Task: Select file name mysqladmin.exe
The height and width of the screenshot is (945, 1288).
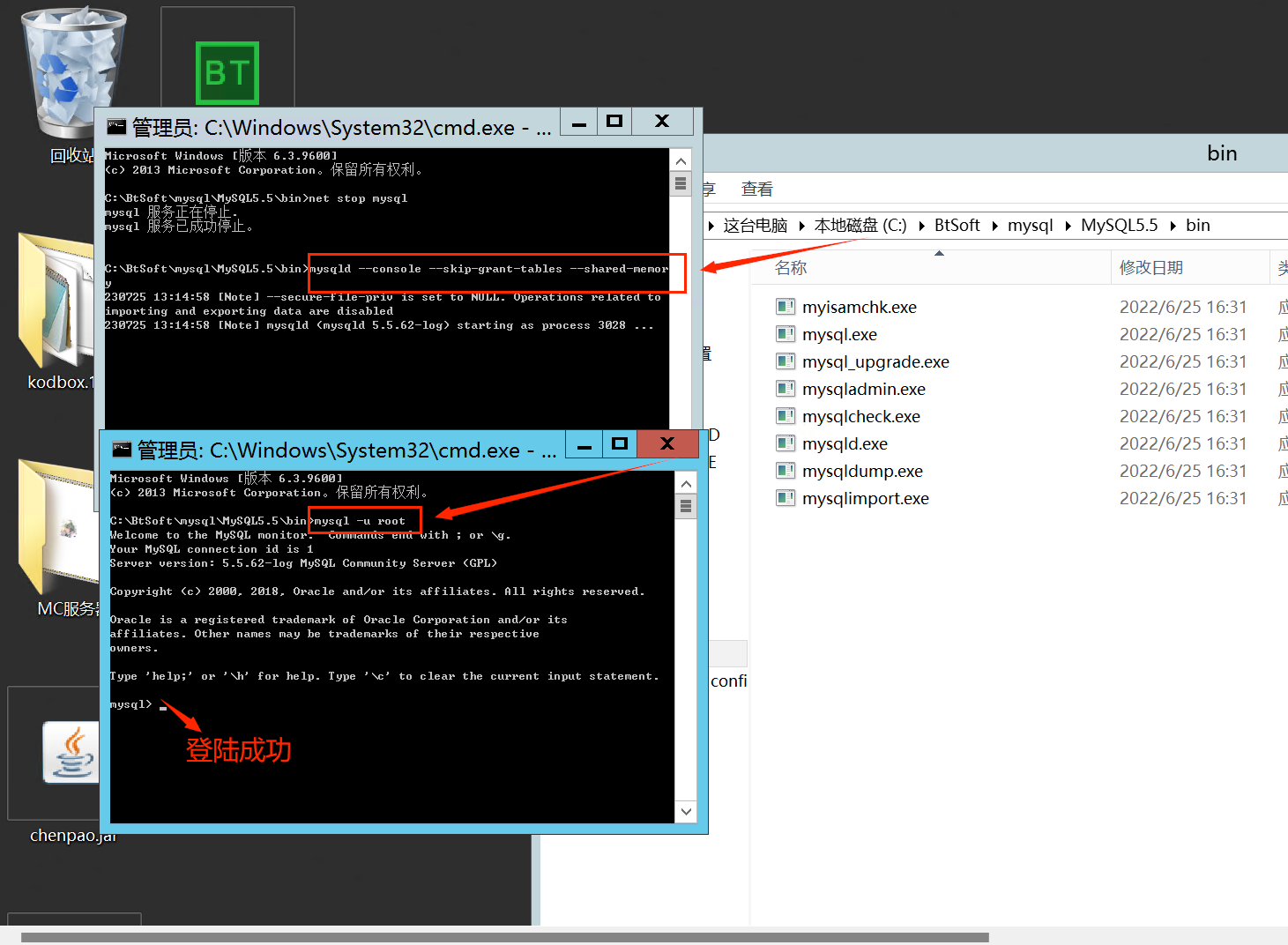Action: [864, 389]
